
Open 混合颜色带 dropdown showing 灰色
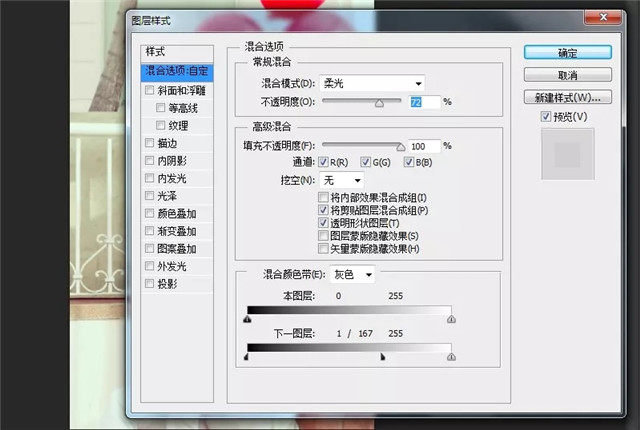[x=352, y=275]
